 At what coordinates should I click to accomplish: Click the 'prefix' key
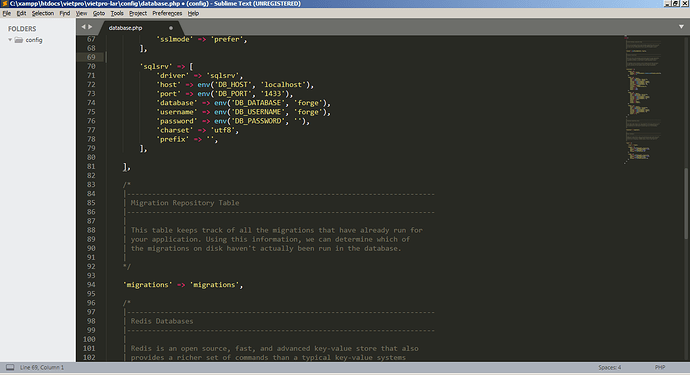coord(172,140)
